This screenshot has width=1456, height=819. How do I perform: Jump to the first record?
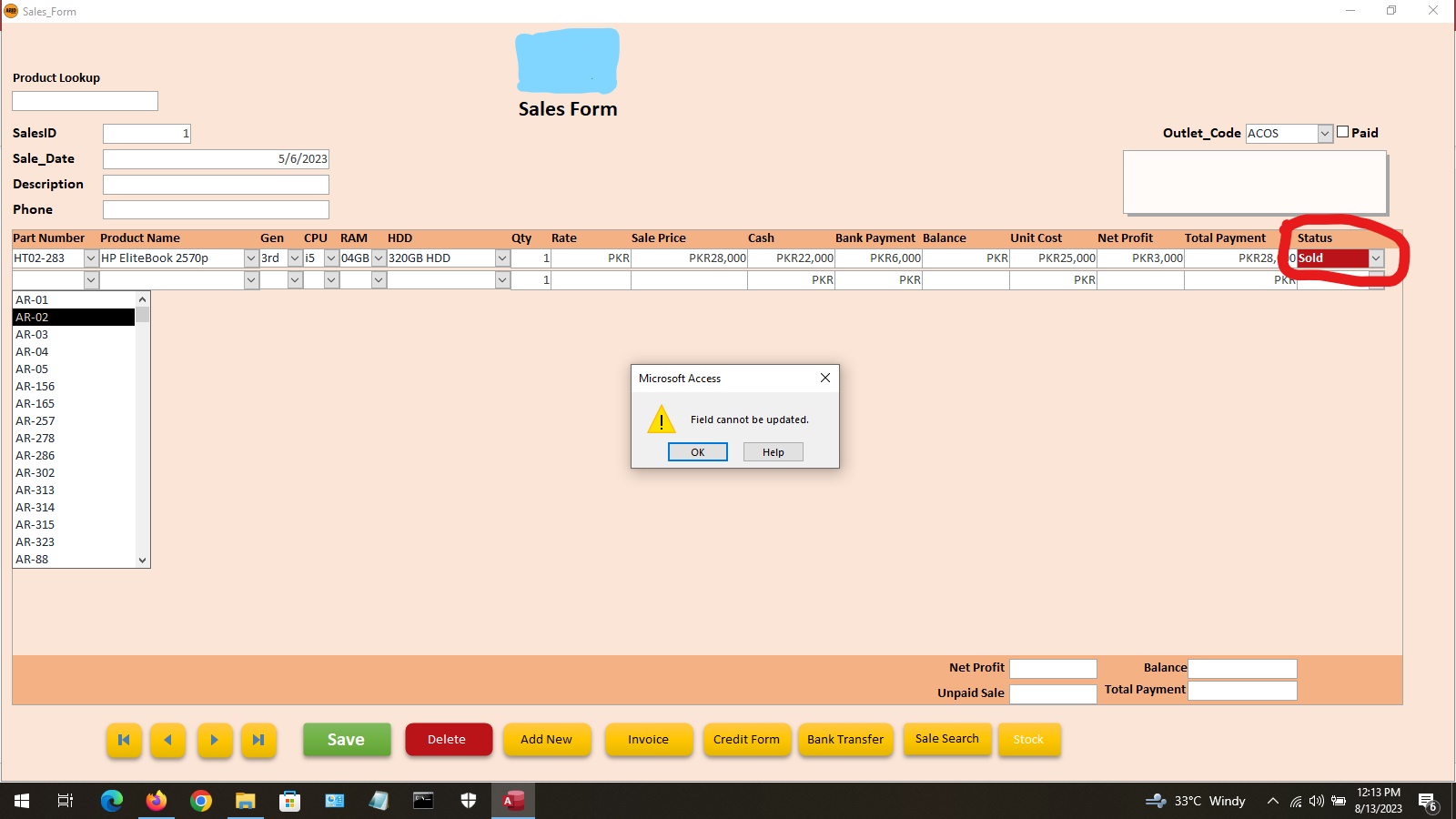[x=124, y=740]
